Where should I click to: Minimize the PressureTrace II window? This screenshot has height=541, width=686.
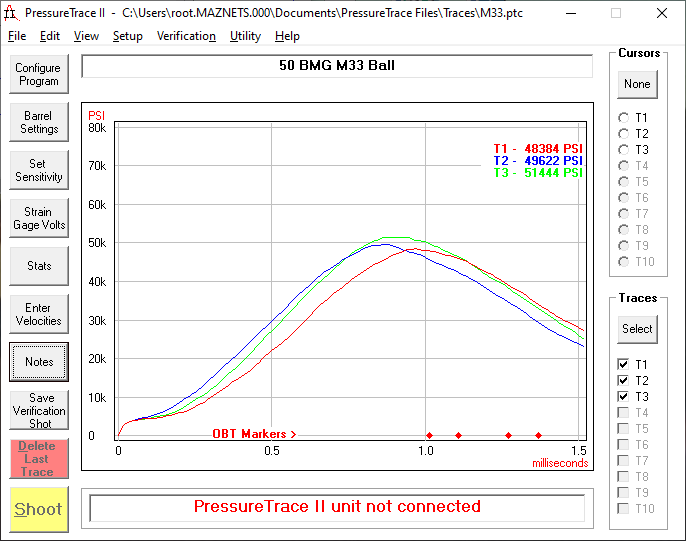571,14
